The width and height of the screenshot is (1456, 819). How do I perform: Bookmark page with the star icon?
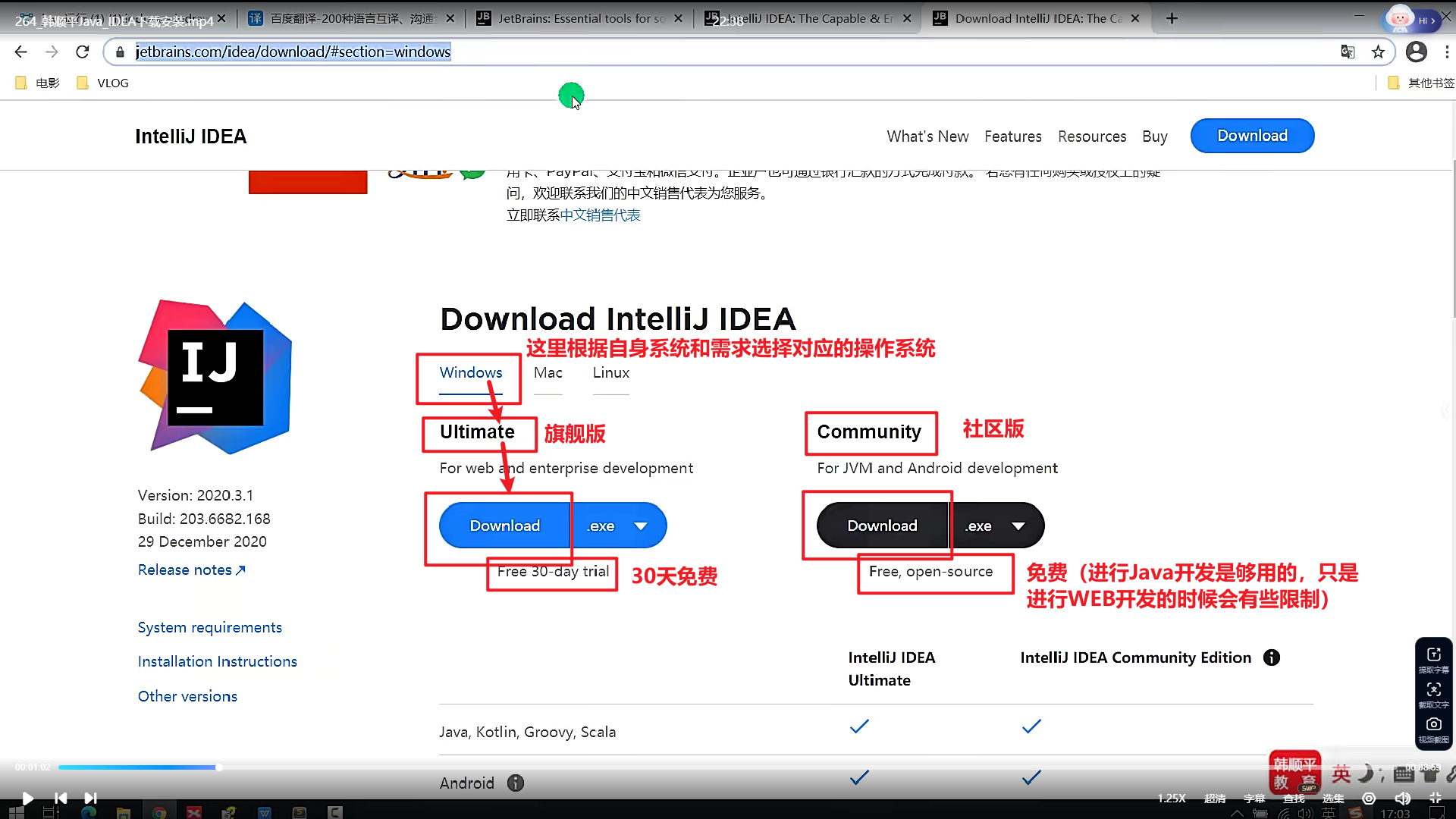point(1378,52)
